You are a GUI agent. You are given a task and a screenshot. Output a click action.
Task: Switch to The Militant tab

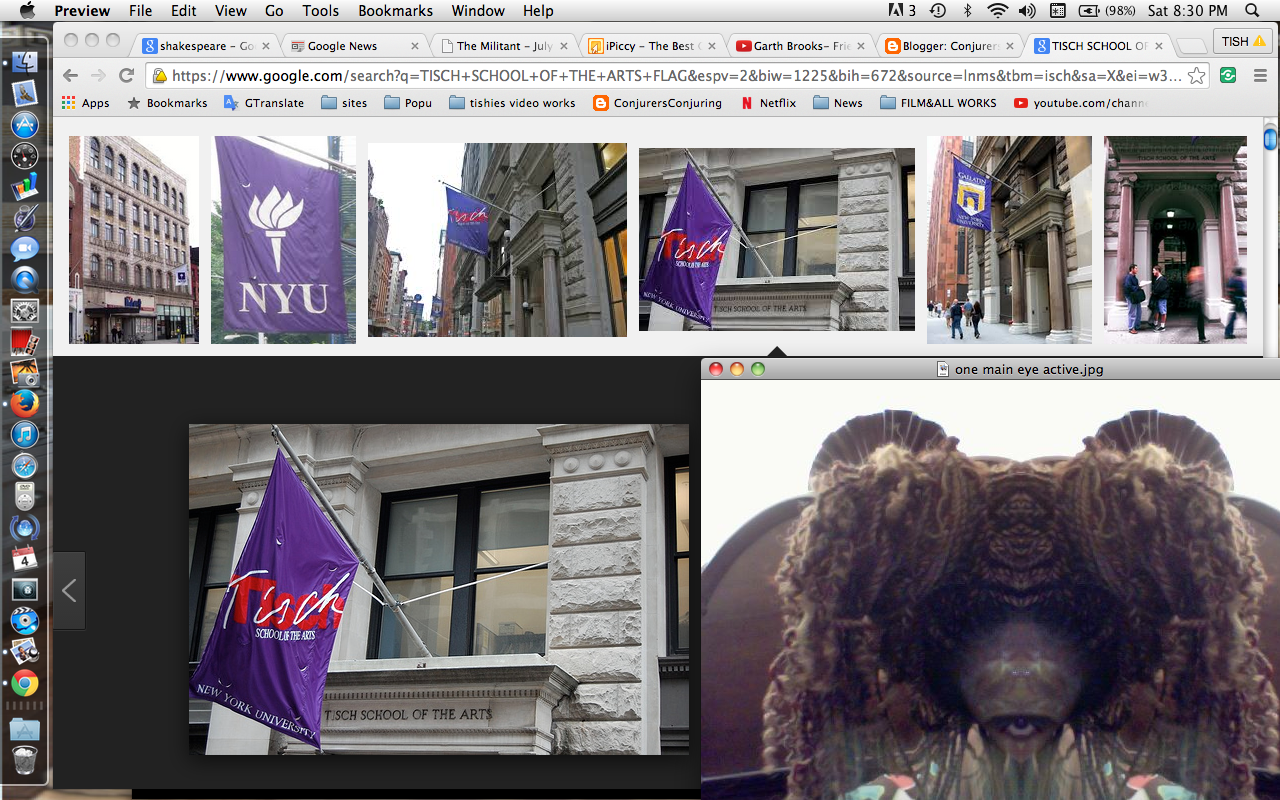tap(503, 45)
